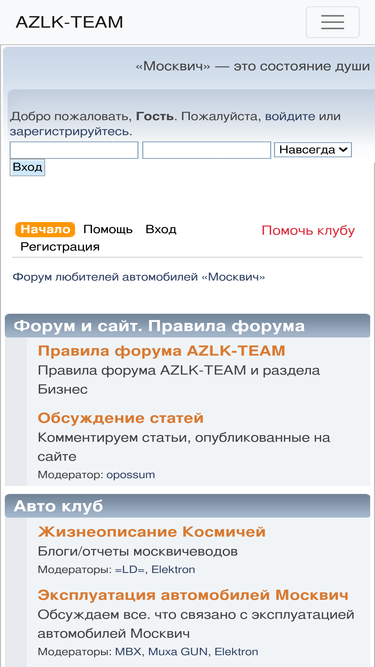The height and width of the screenshot is (667, 375).
Task: View moderator =LD= profile
Action: (x=130, y=570)
